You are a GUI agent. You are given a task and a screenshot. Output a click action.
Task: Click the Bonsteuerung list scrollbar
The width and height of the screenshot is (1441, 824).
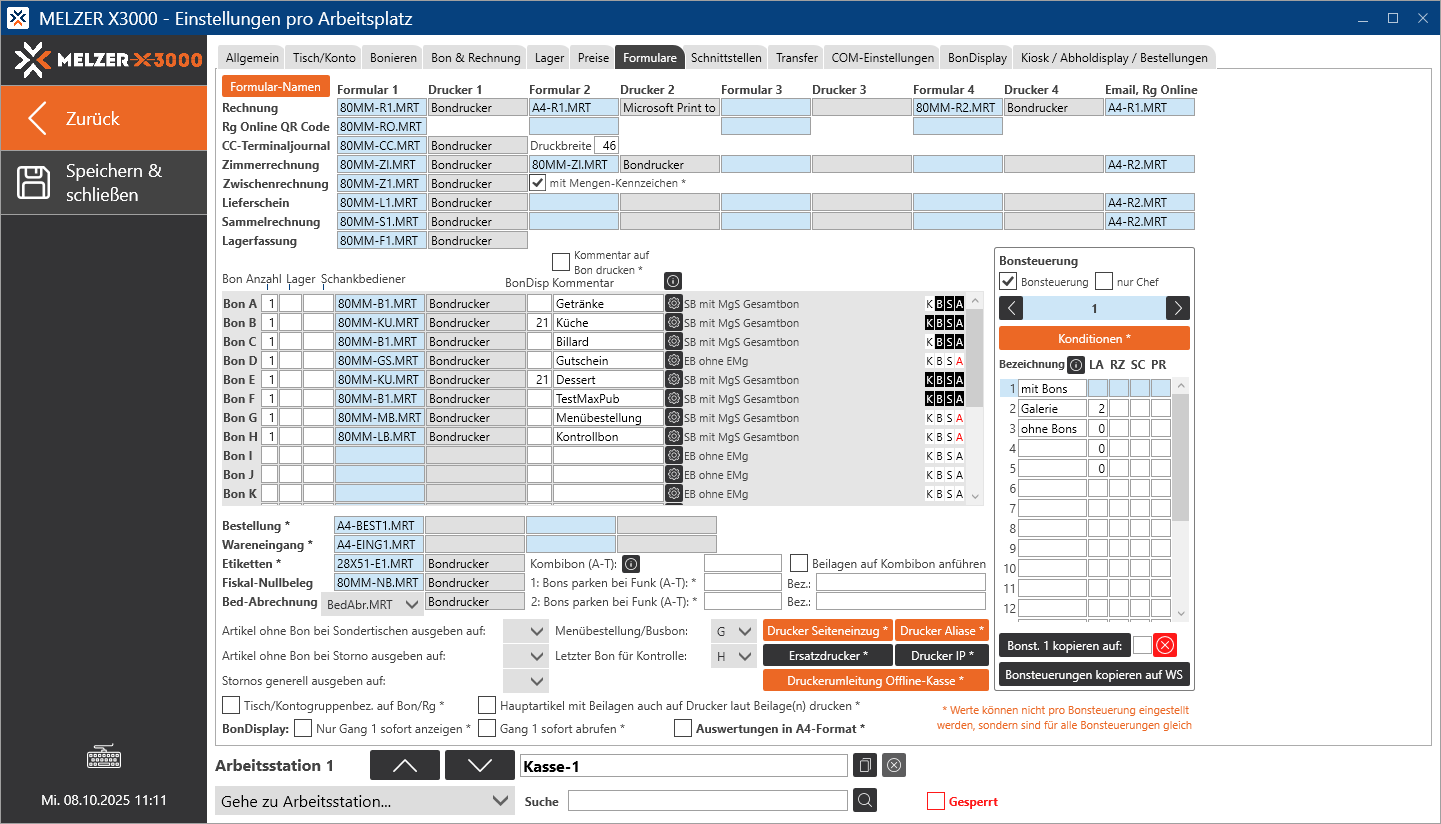point(1182,499)
